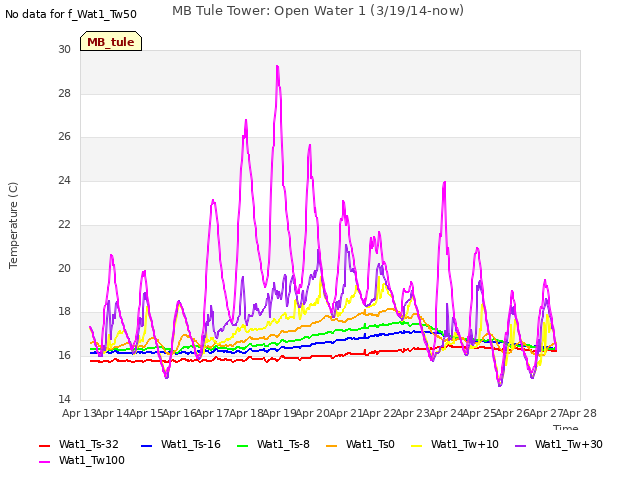Toggle the Wat1_Tw100 legend label
The width and height of the screenshot is (640, 480).
click(x=92, y=460)
